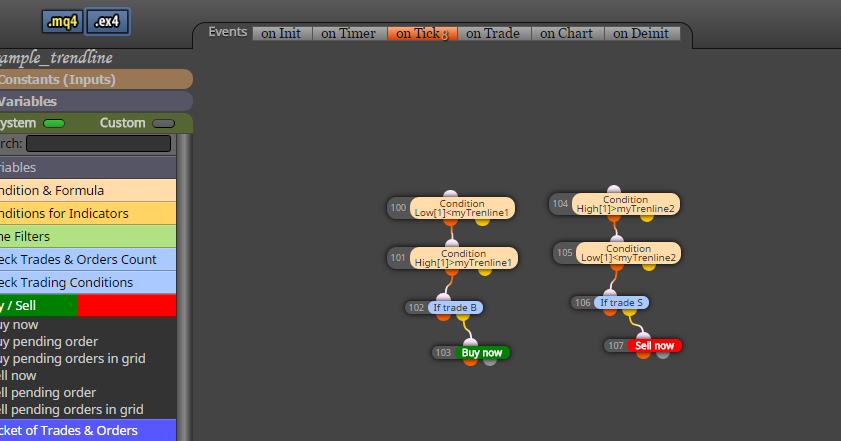Switch to on Trade events tab
The height and width of the screenshot is (441, 841).
coord(493,33)
